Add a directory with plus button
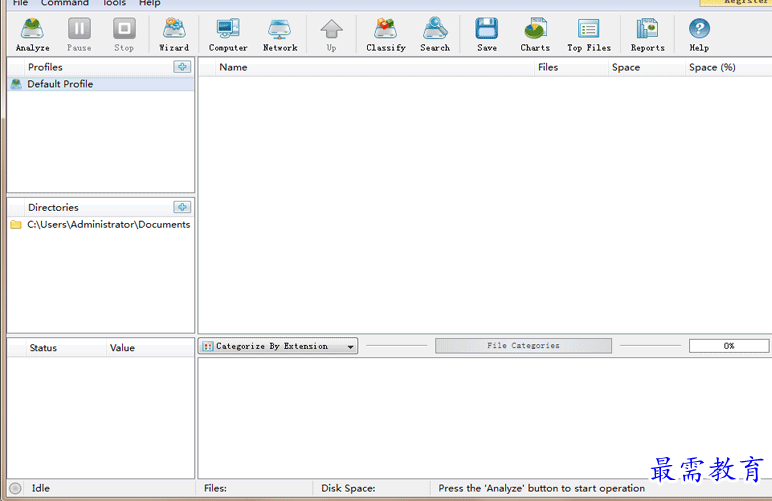 coord(181,207)
